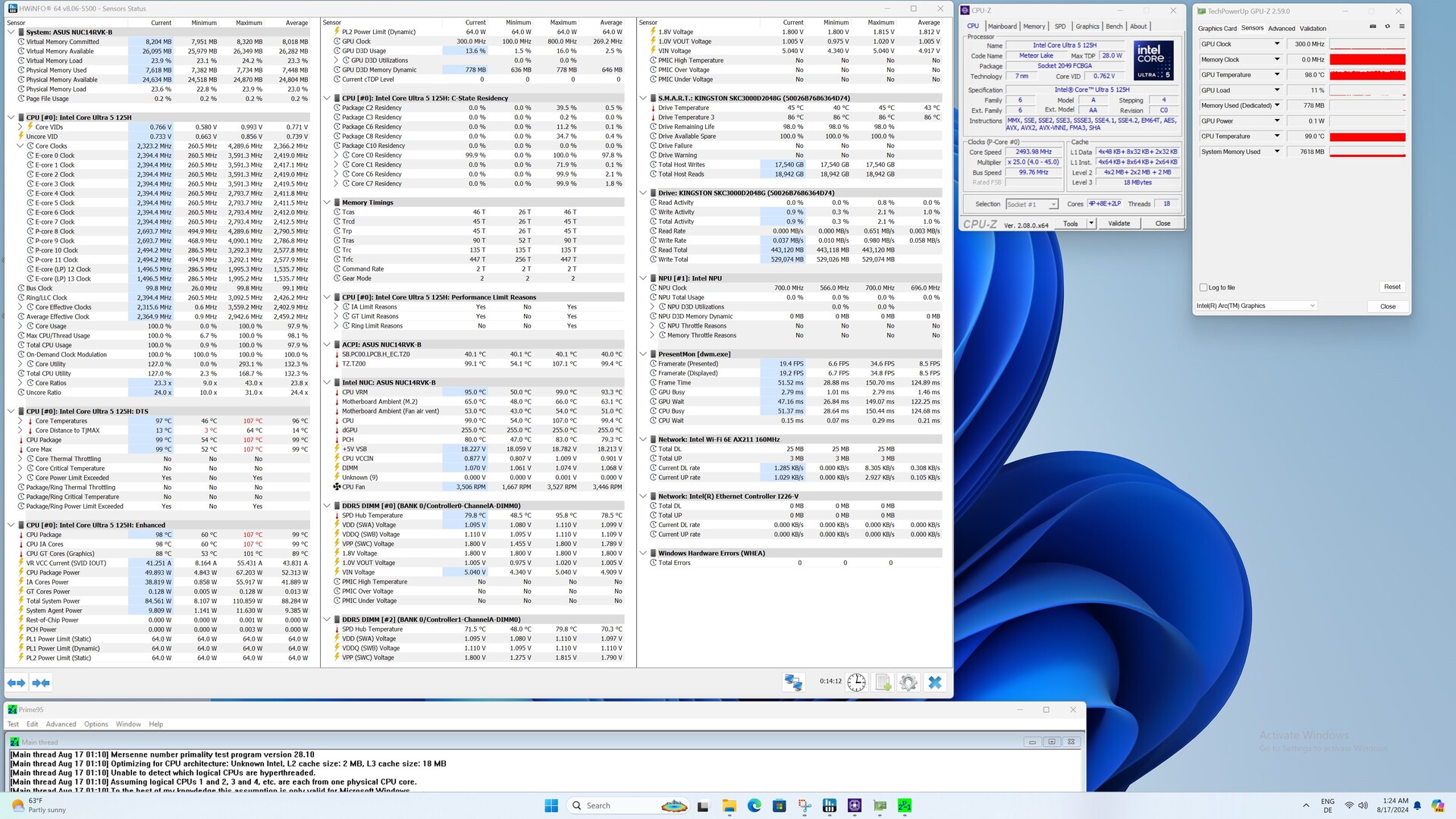Open Copilot preview icon in taskbar
The width and height of the screenshot is (1456, 819).
pyautogui.click(x=1438, y=805)
